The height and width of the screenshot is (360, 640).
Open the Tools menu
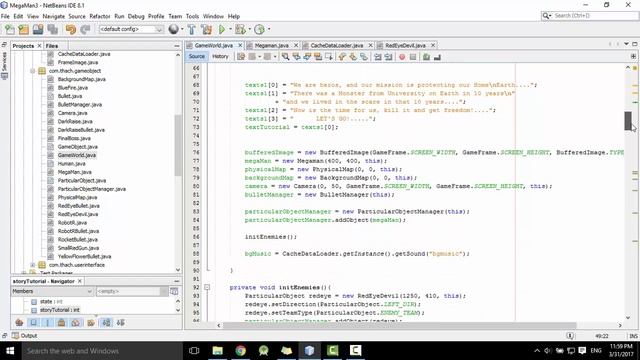pos(192,16)
